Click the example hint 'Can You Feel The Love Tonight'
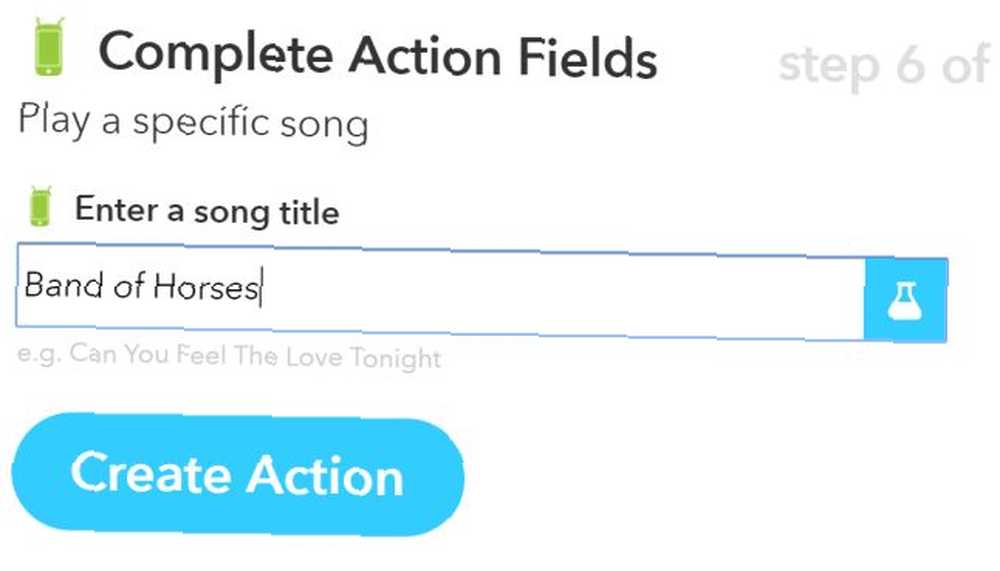 point(255,355)
